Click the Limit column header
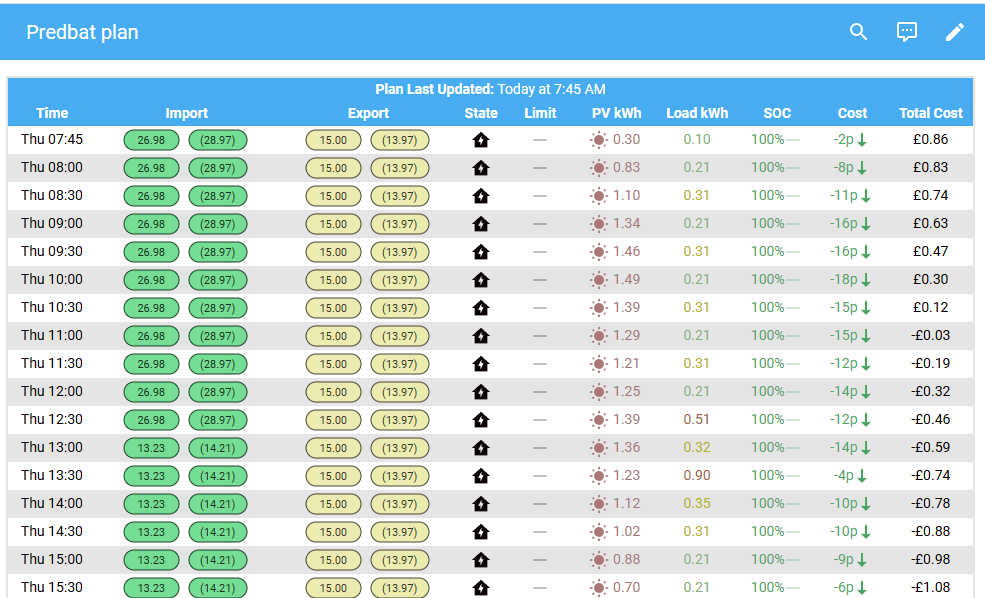985x598 pixels. pyautogui.click(x=540, y=113)
